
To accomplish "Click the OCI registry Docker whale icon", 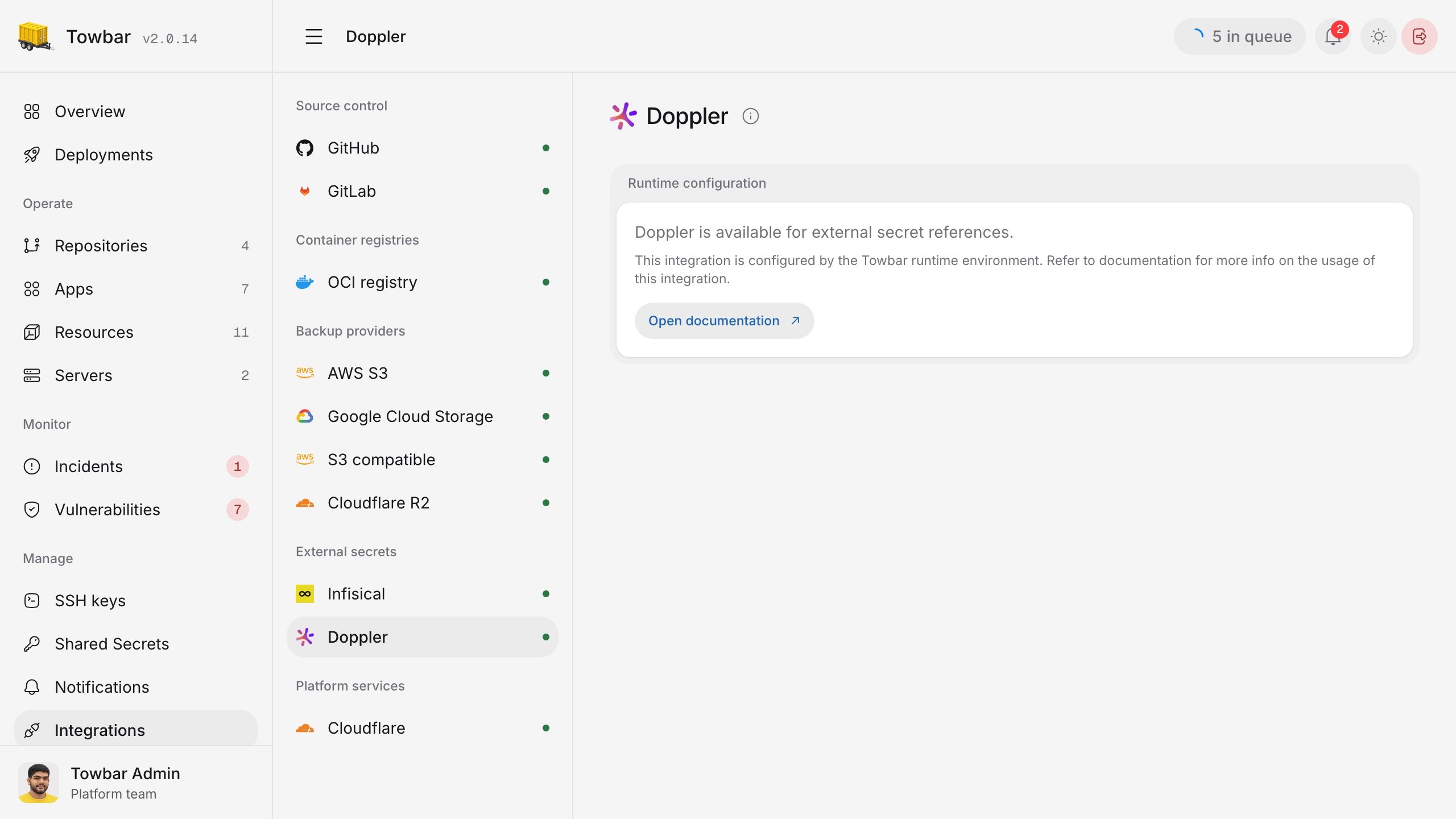I will tap(305, 282).
